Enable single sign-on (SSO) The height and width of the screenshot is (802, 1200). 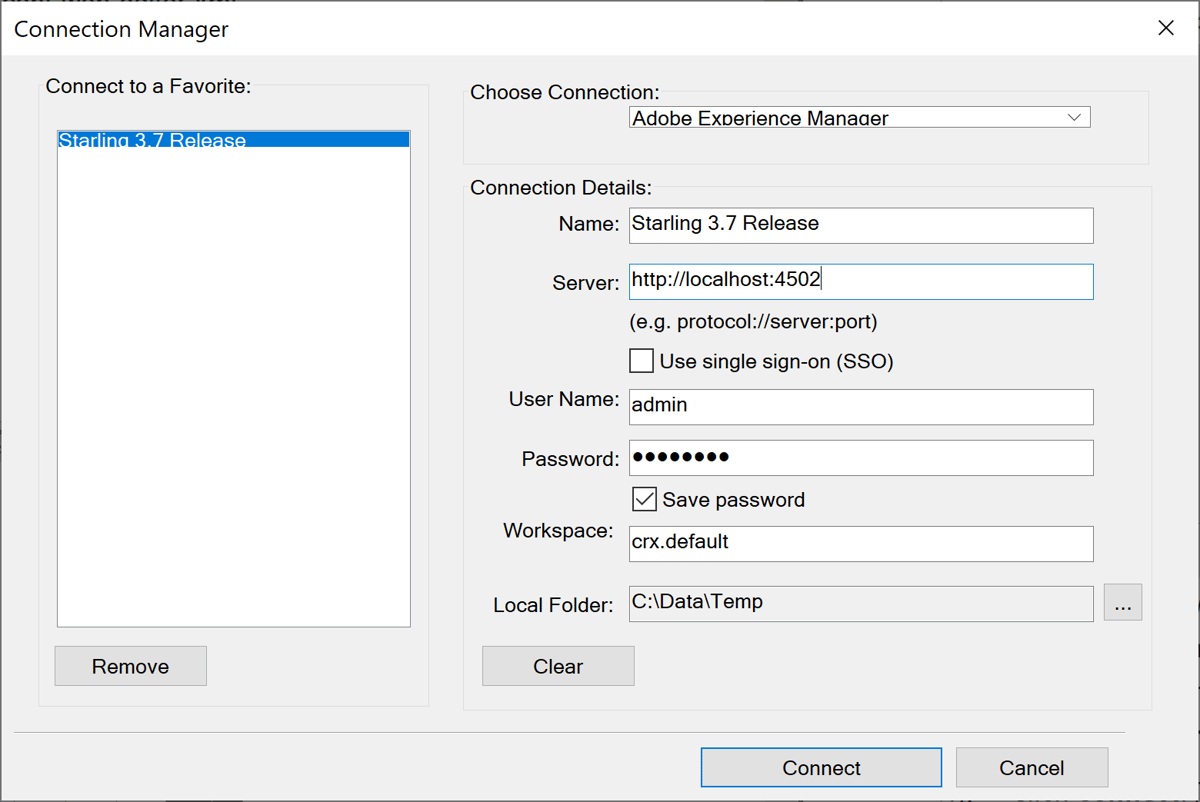[x=641, y=360]
